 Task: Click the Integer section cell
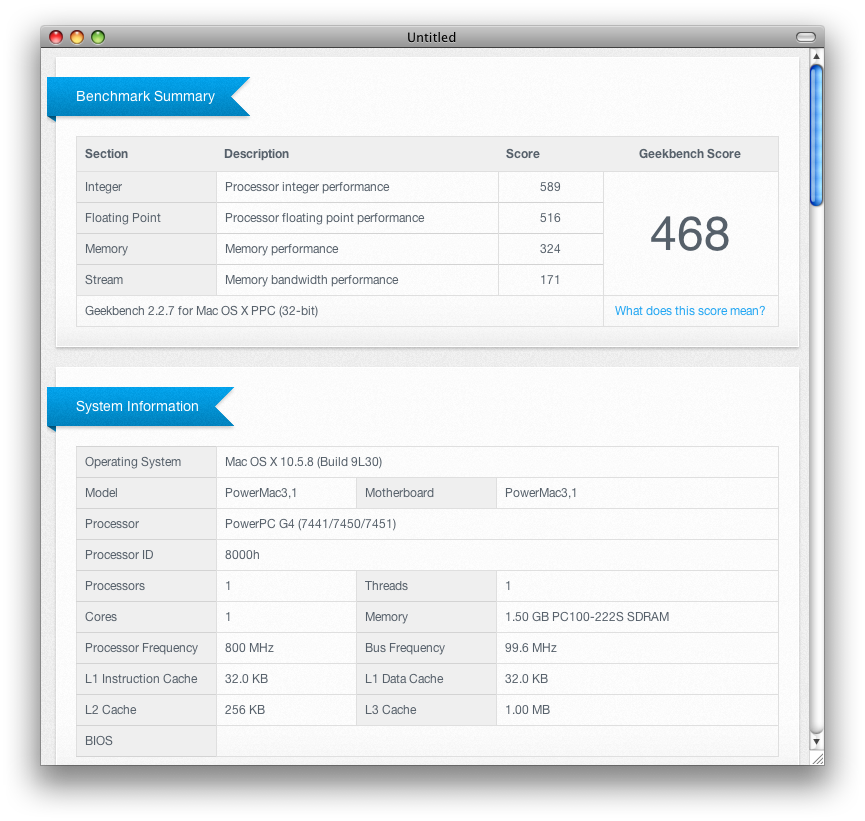tap(146, 186)
